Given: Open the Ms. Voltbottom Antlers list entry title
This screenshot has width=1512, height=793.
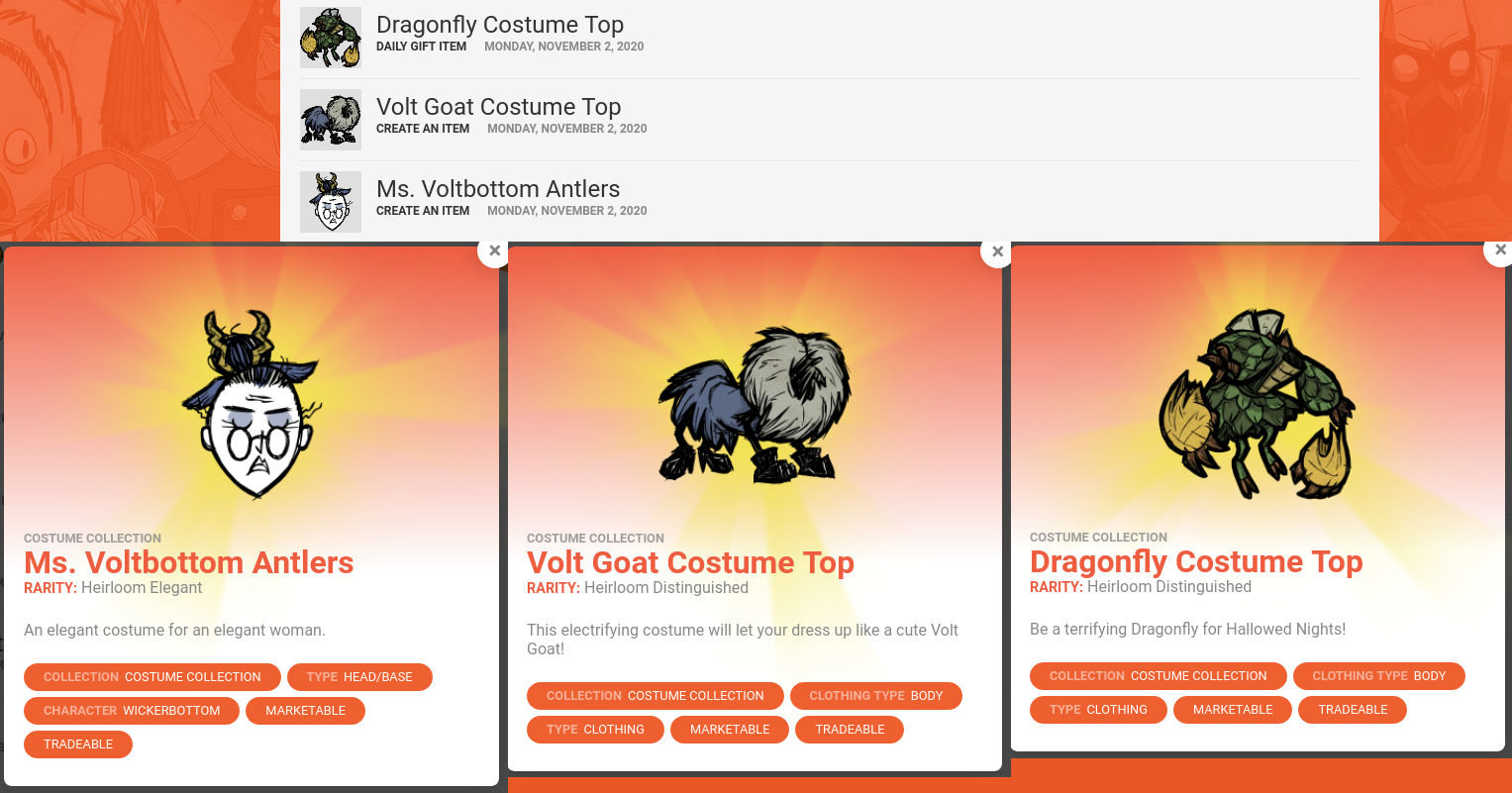Looking at the screenshot, I should pos(498,189).
